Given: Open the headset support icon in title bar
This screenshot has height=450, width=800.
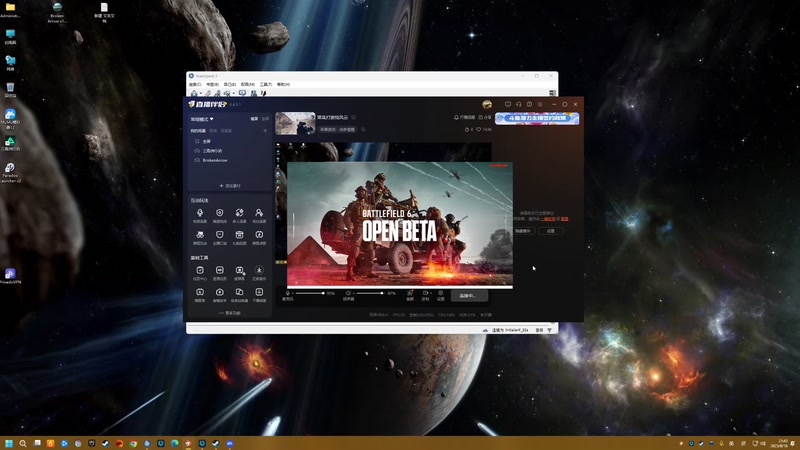Looking at the screenshot, I should [x=518, y=104].
